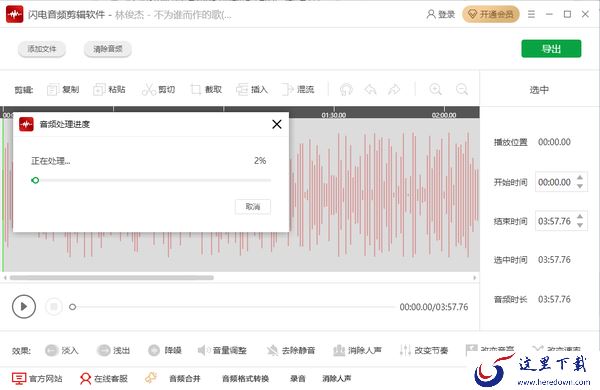Screen dimensions: 600x390
Task: Click the undo arrow icon
Action: [x=370, y=90]
